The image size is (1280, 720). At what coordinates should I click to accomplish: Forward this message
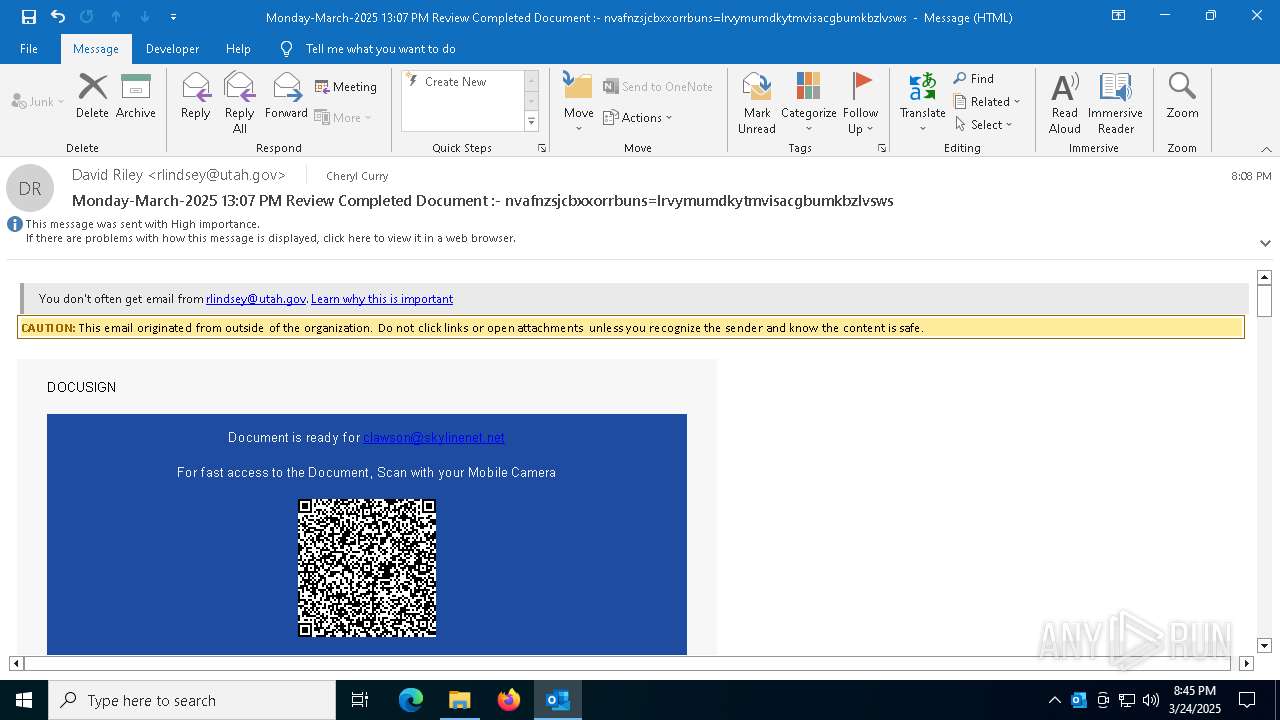coord(287,96)
